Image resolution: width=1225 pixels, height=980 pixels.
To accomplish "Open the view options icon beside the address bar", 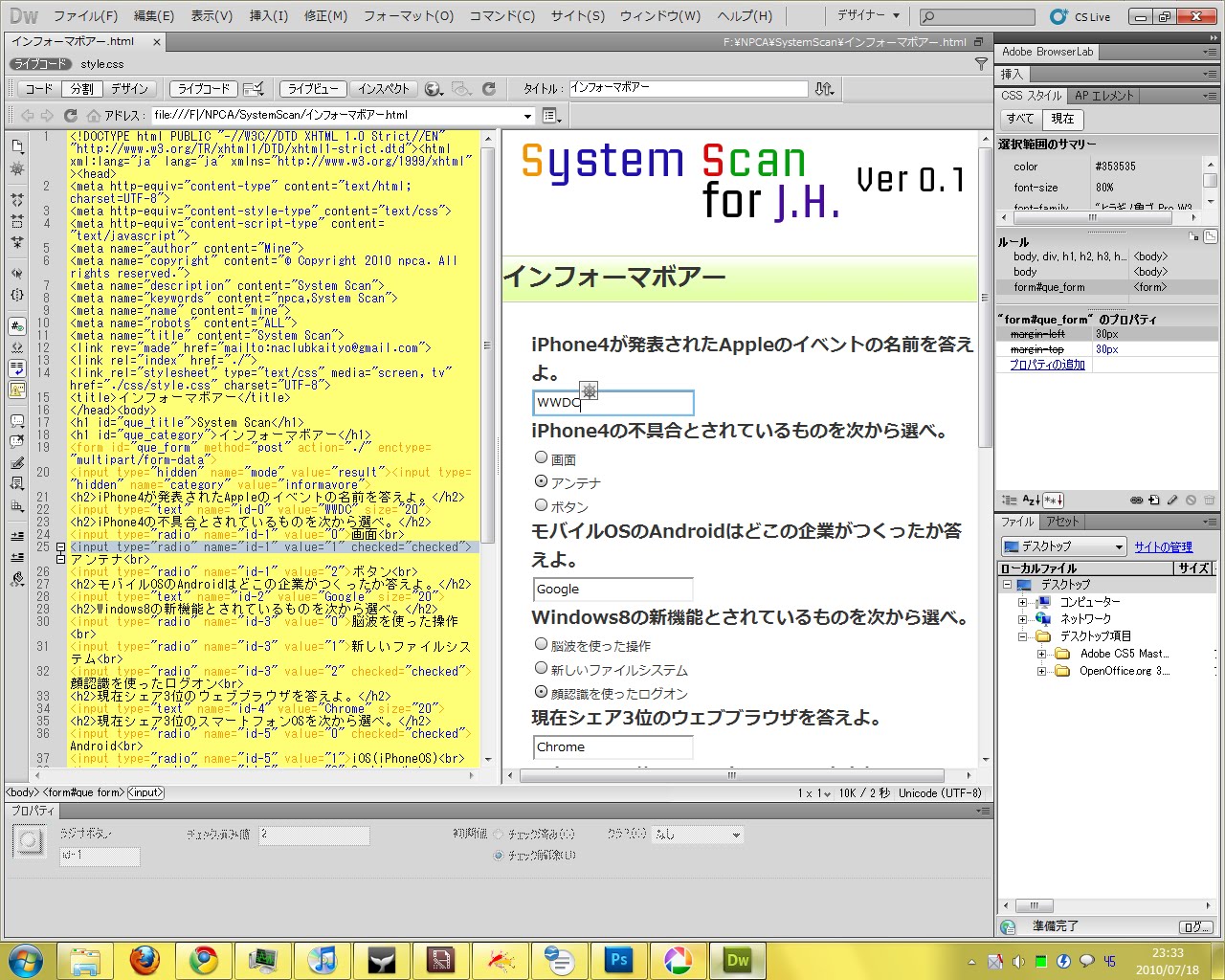I will click(x=552, y=115).
